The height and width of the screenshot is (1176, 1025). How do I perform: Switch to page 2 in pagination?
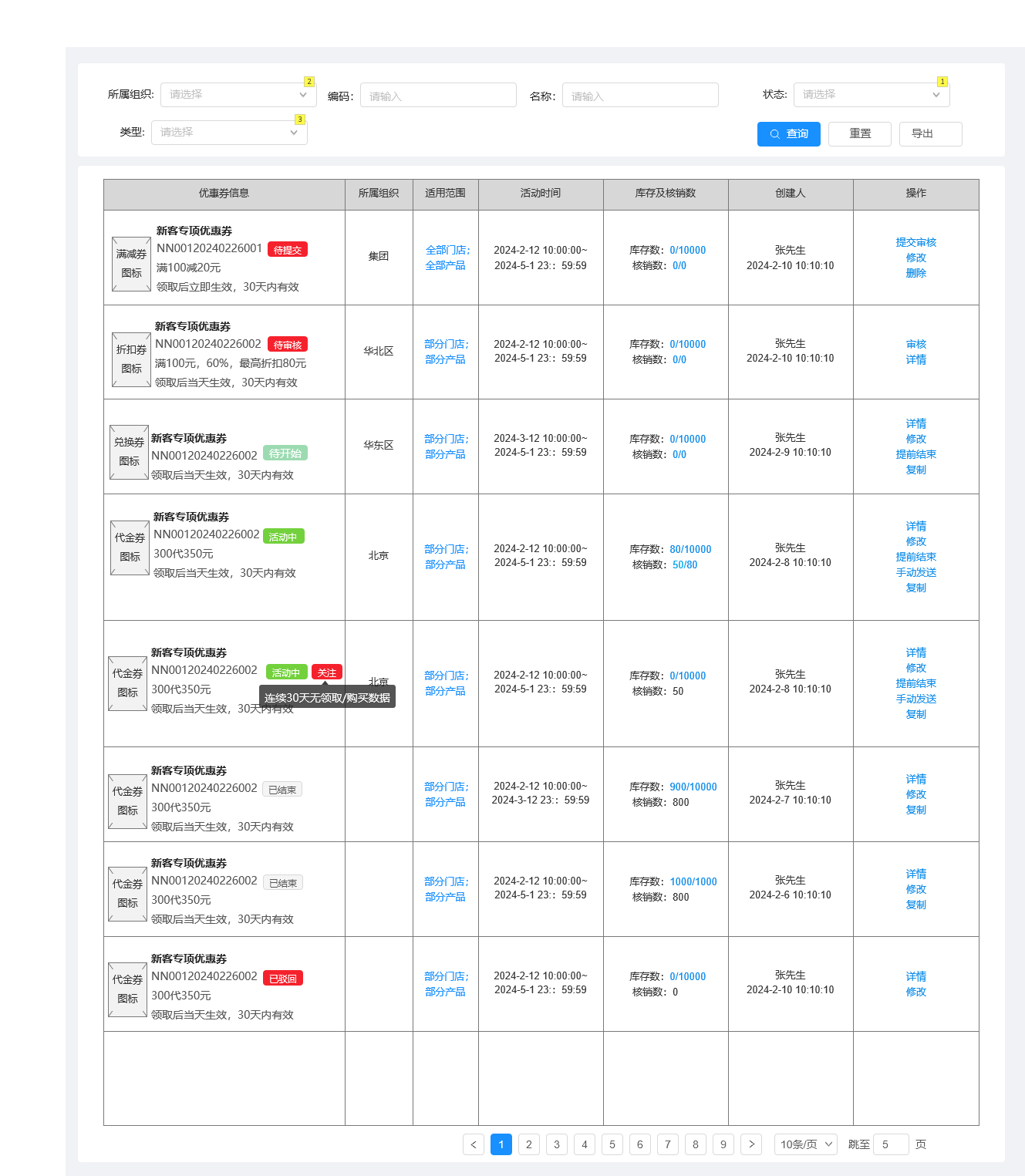coord(528,1144)
